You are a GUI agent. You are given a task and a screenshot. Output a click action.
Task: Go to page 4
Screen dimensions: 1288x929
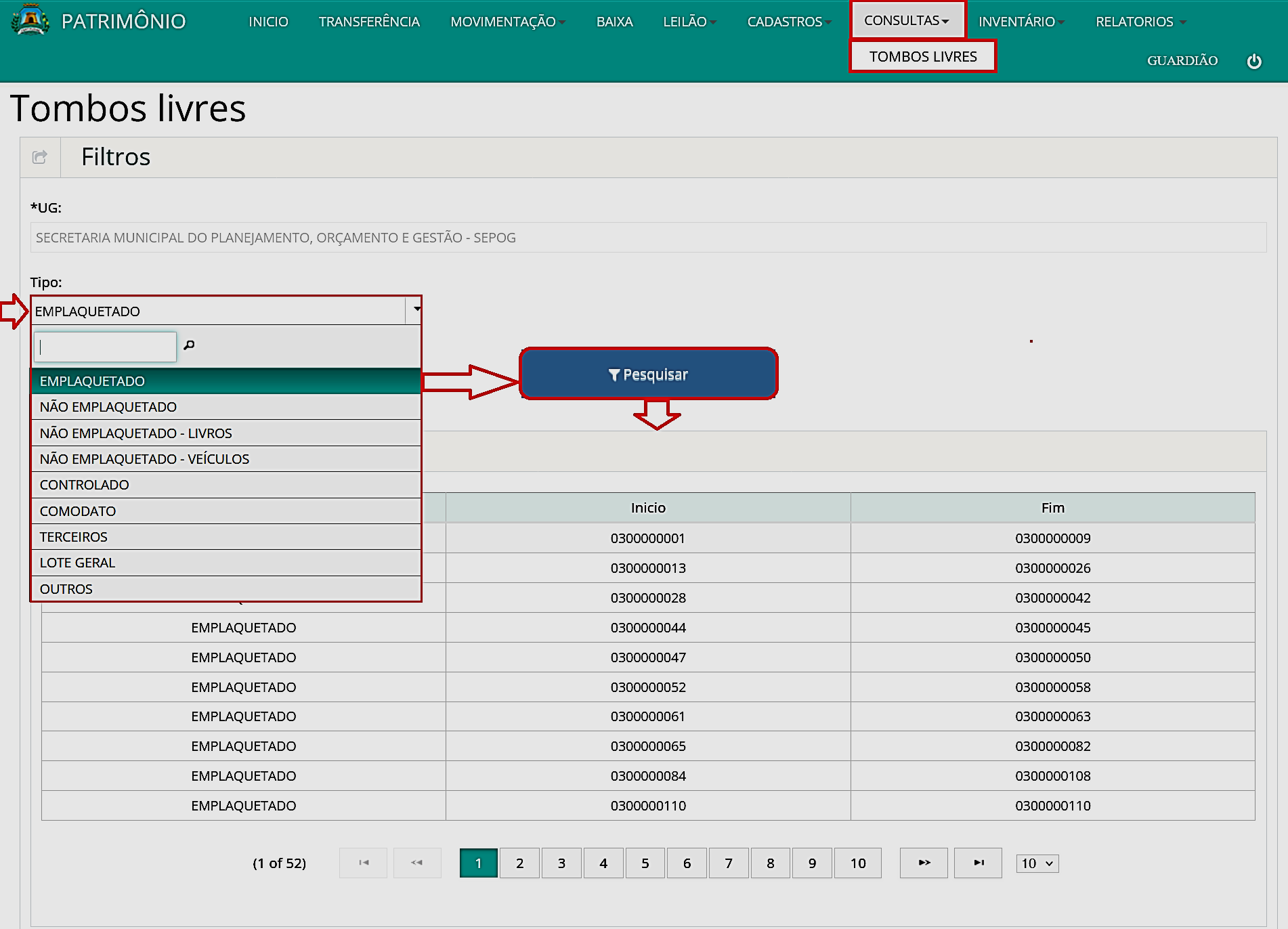click(x=603, y=863)
